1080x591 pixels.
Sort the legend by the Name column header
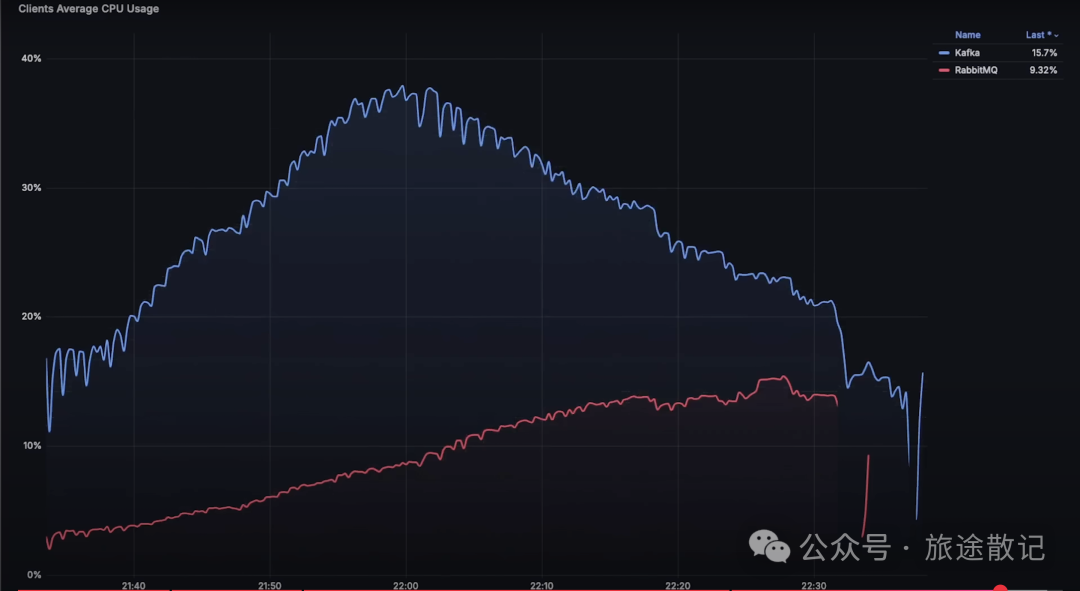tap(967, 35)
